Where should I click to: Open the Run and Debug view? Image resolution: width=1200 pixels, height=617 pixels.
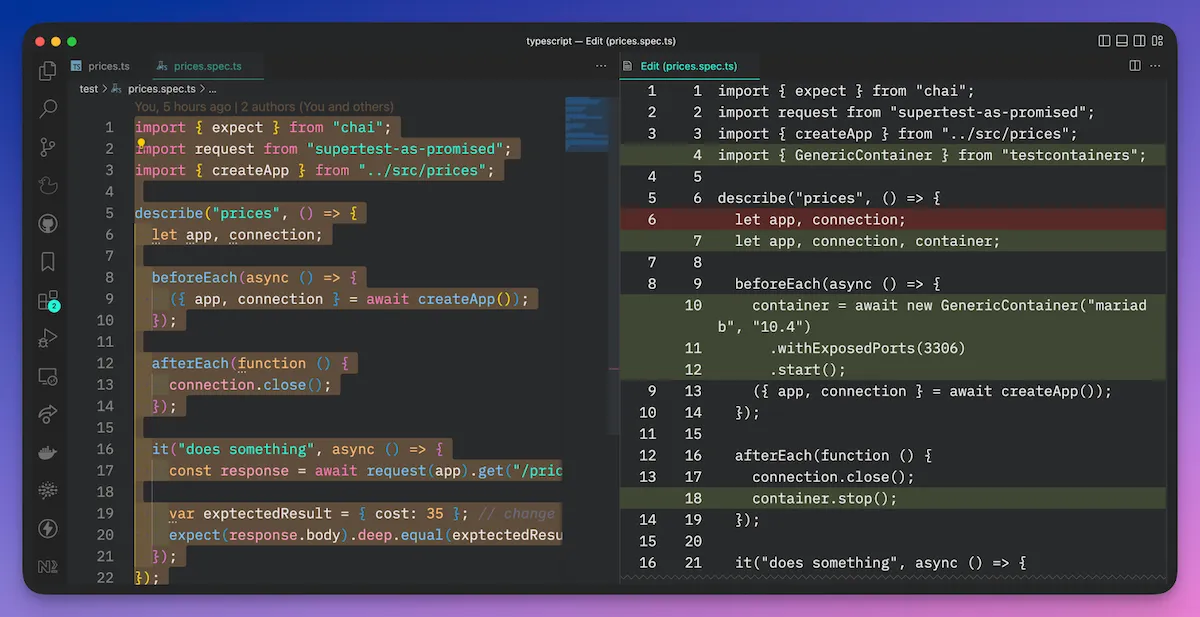click(x=47, y=338)
